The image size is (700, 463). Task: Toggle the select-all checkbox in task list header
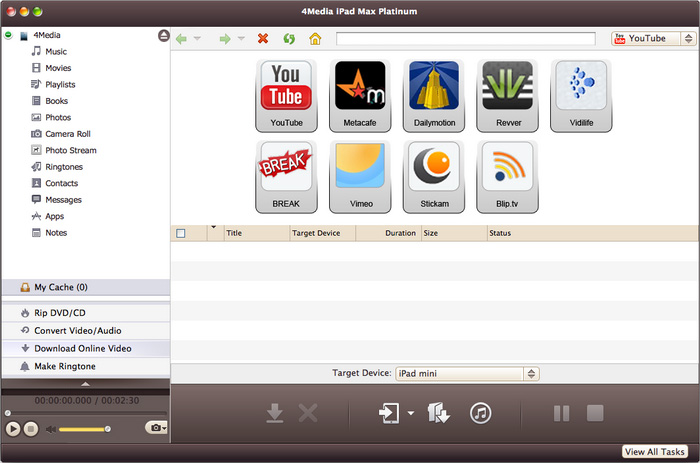click(x=181, y=233)
